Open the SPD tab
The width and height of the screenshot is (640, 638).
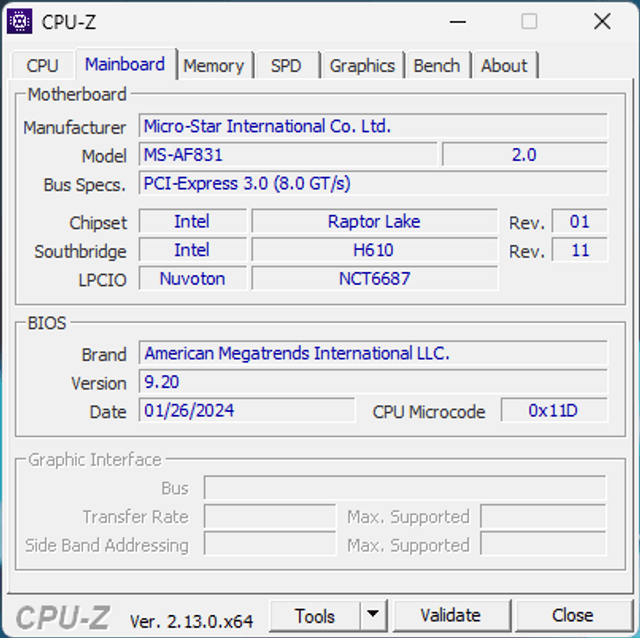286,65
